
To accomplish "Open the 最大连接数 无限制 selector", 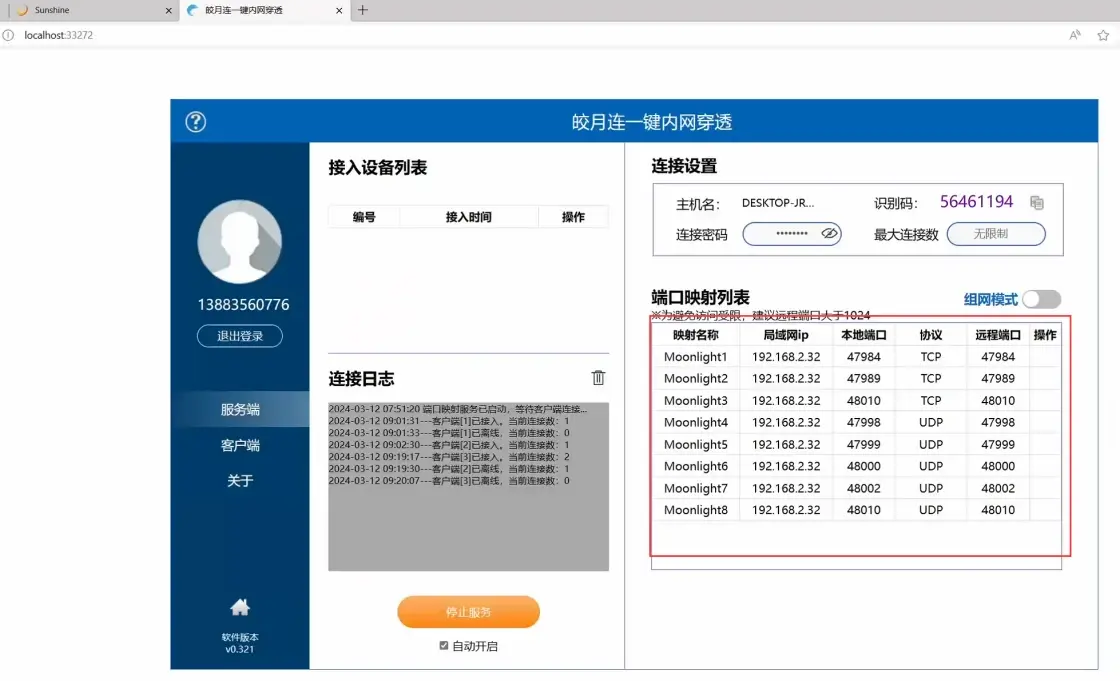I will pyautogui.click(x=996, y=234).
